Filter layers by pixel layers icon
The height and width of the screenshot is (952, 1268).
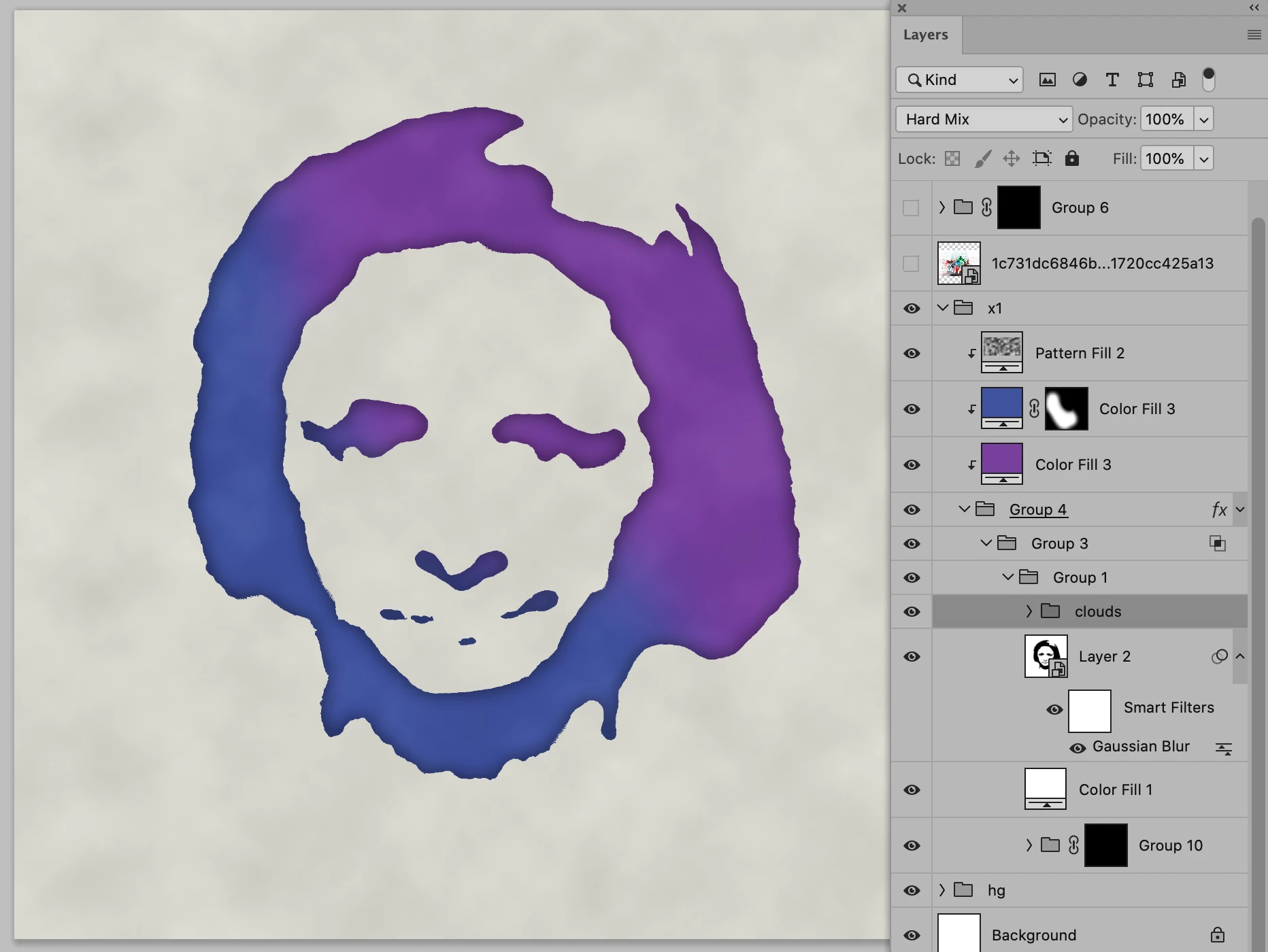pos(1048,80)
